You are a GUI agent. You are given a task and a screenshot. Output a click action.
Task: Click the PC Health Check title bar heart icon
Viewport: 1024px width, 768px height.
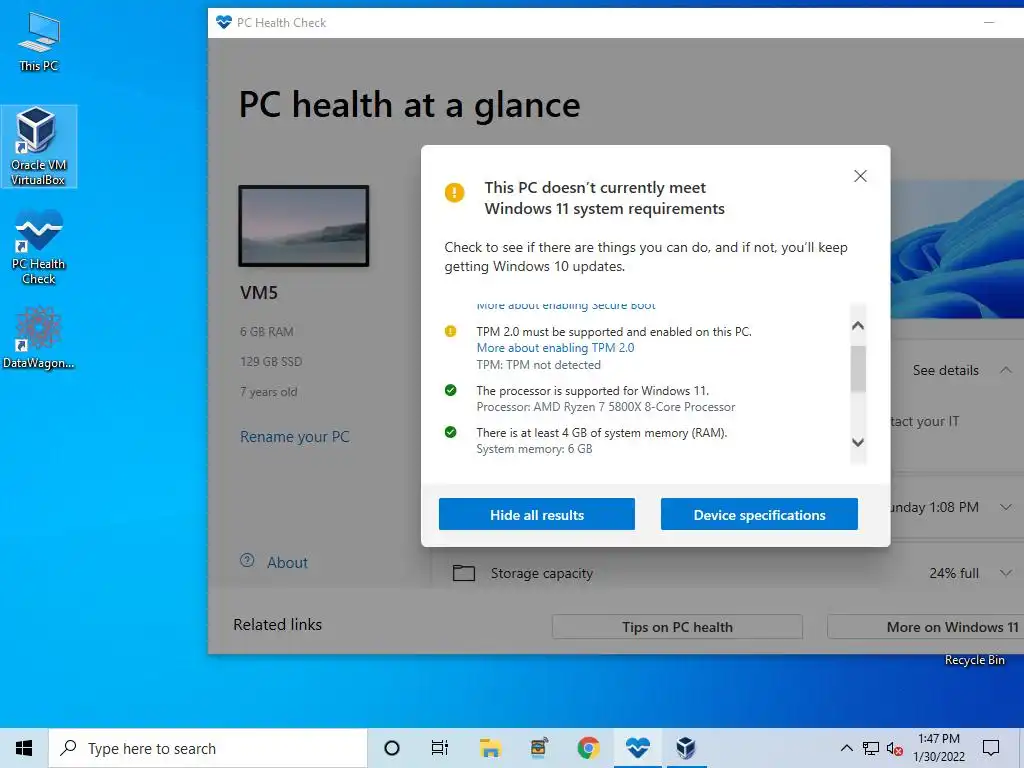click(224, 22)
